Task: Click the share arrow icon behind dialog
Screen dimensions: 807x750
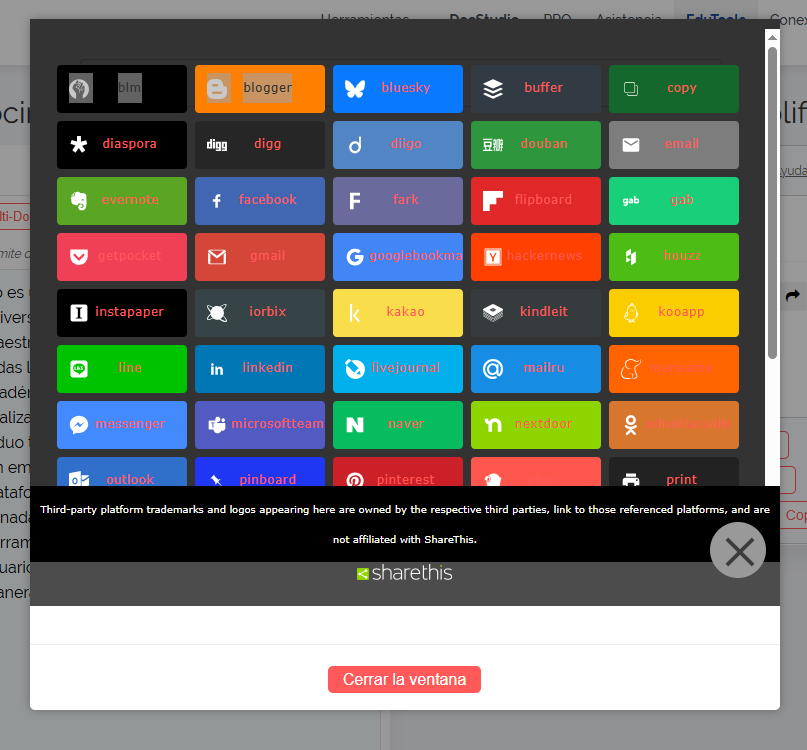Action: pyautogui.click(x=793, y=295)
